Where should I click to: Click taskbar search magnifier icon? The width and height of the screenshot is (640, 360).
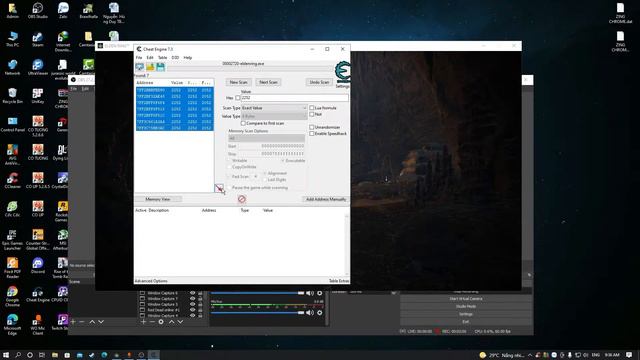click(18, 355)
